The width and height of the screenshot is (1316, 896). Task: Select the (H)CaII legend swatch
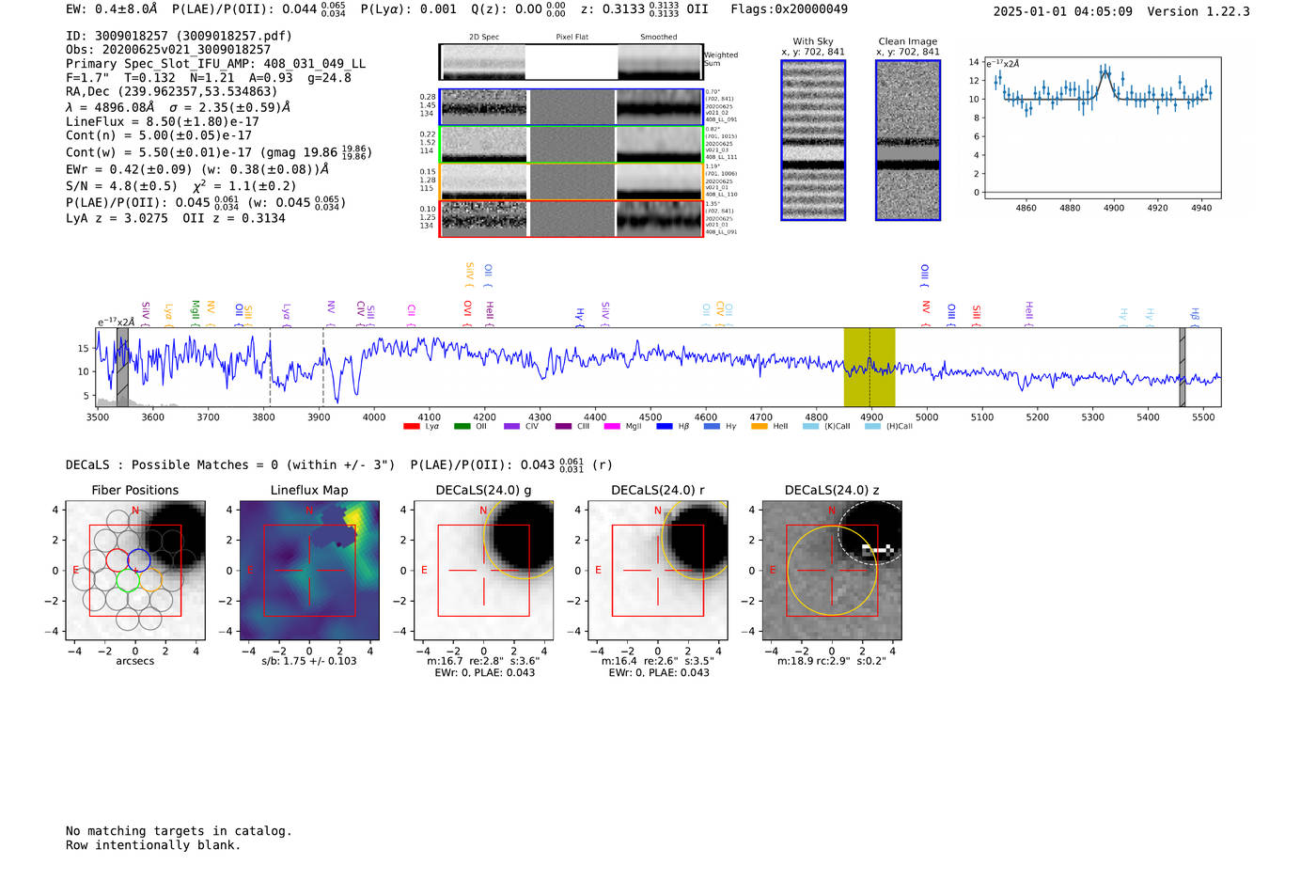[872, 426]
